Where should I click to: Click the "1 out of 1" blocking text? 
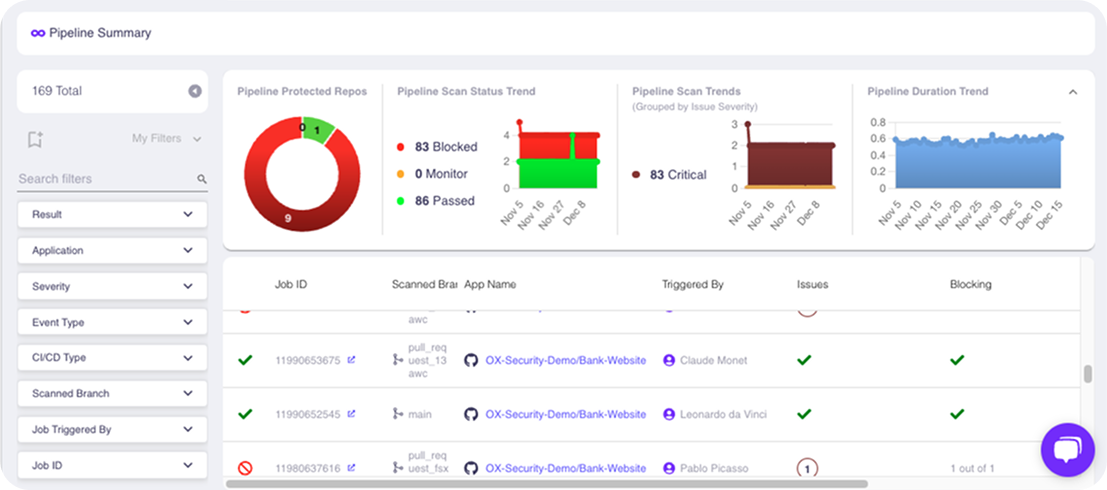972,468
